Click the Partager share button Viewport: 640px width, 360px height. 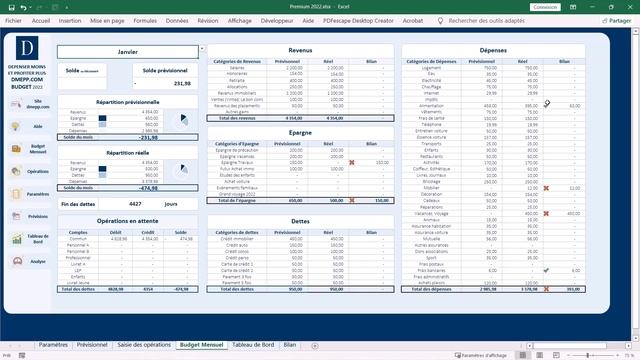[616, 20]
